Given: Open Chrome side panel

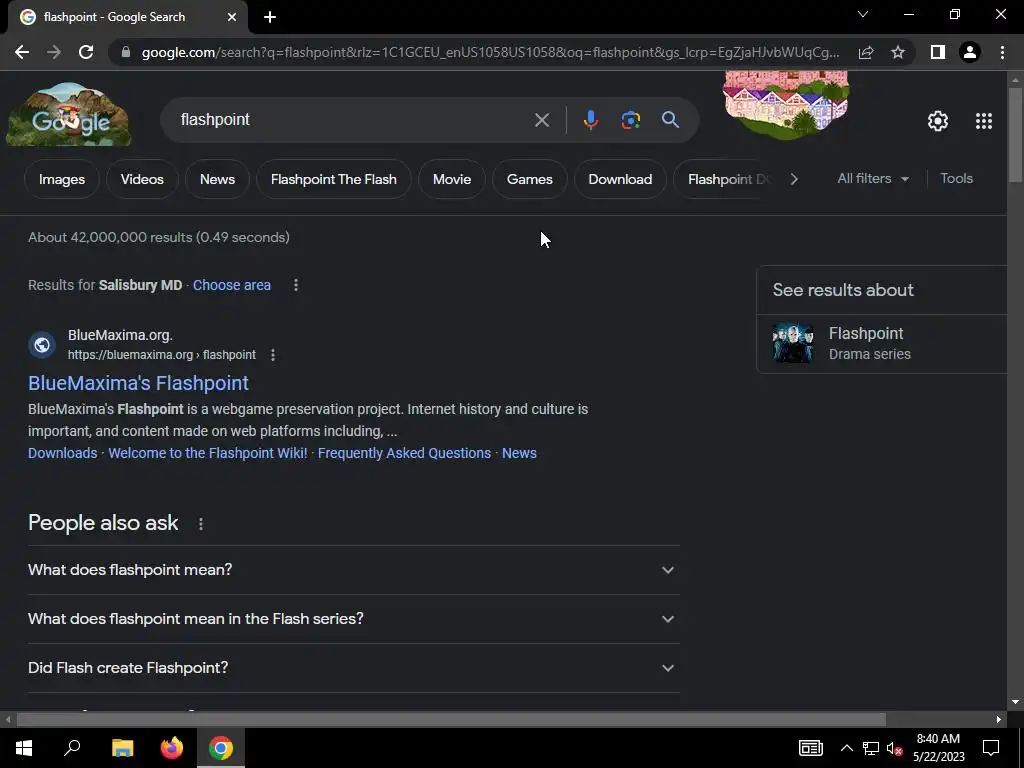Looking at the screenshot, I should point(938,52).
